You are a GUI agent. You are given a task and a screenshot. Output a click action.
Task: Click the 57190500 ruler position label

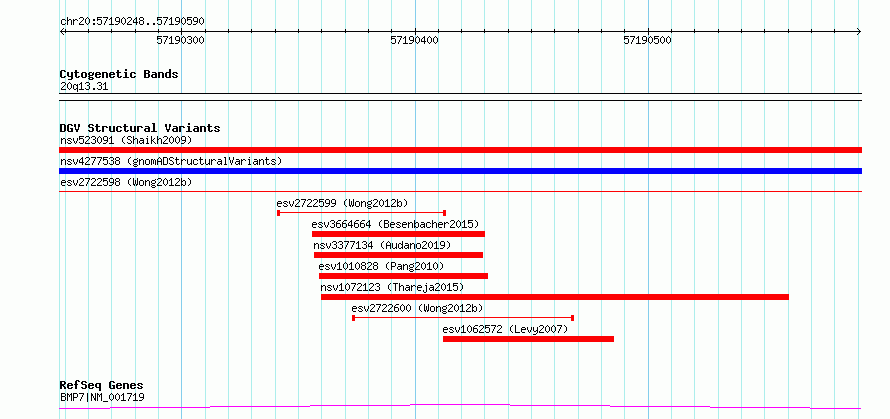coord(648,40)
